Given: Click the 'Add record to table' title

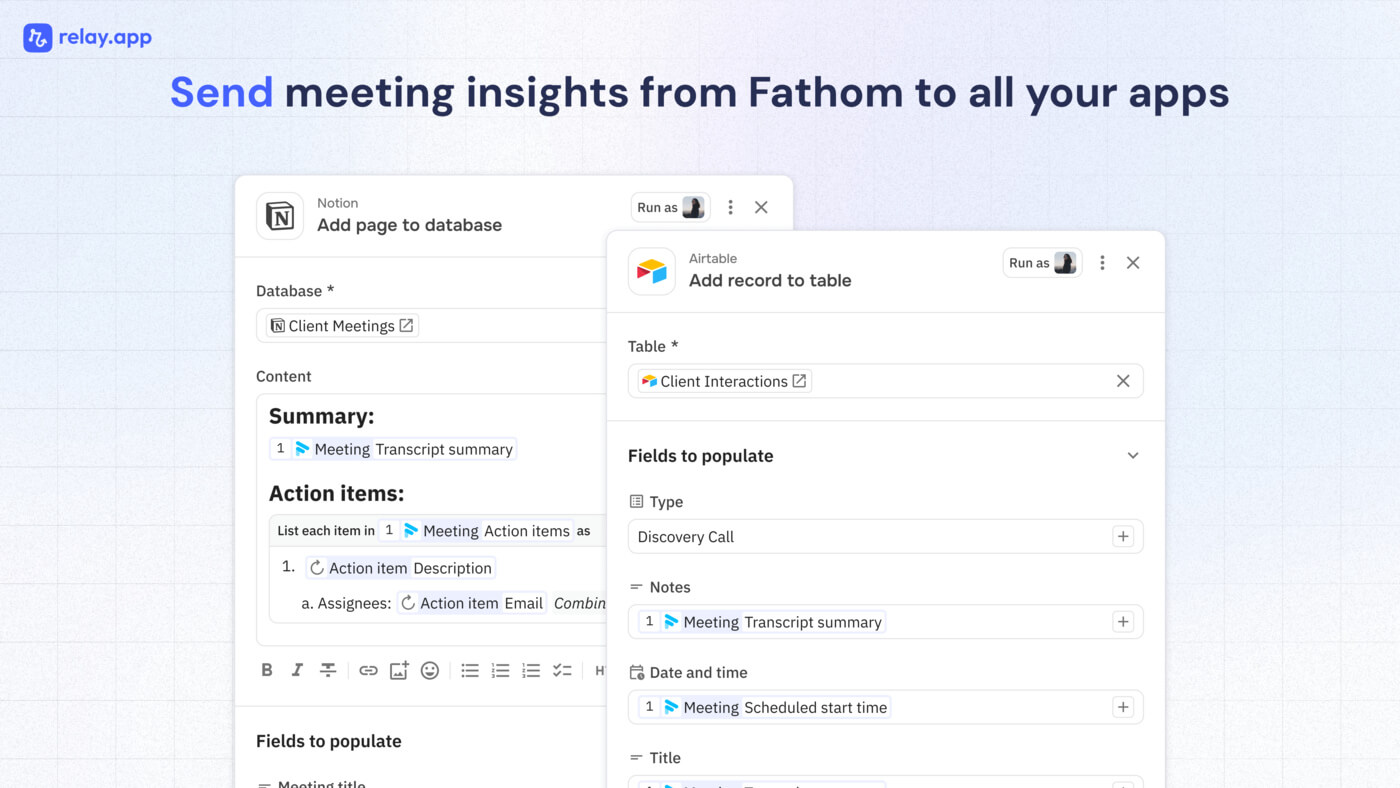Looking at the screenshot, I should point(770,281).
